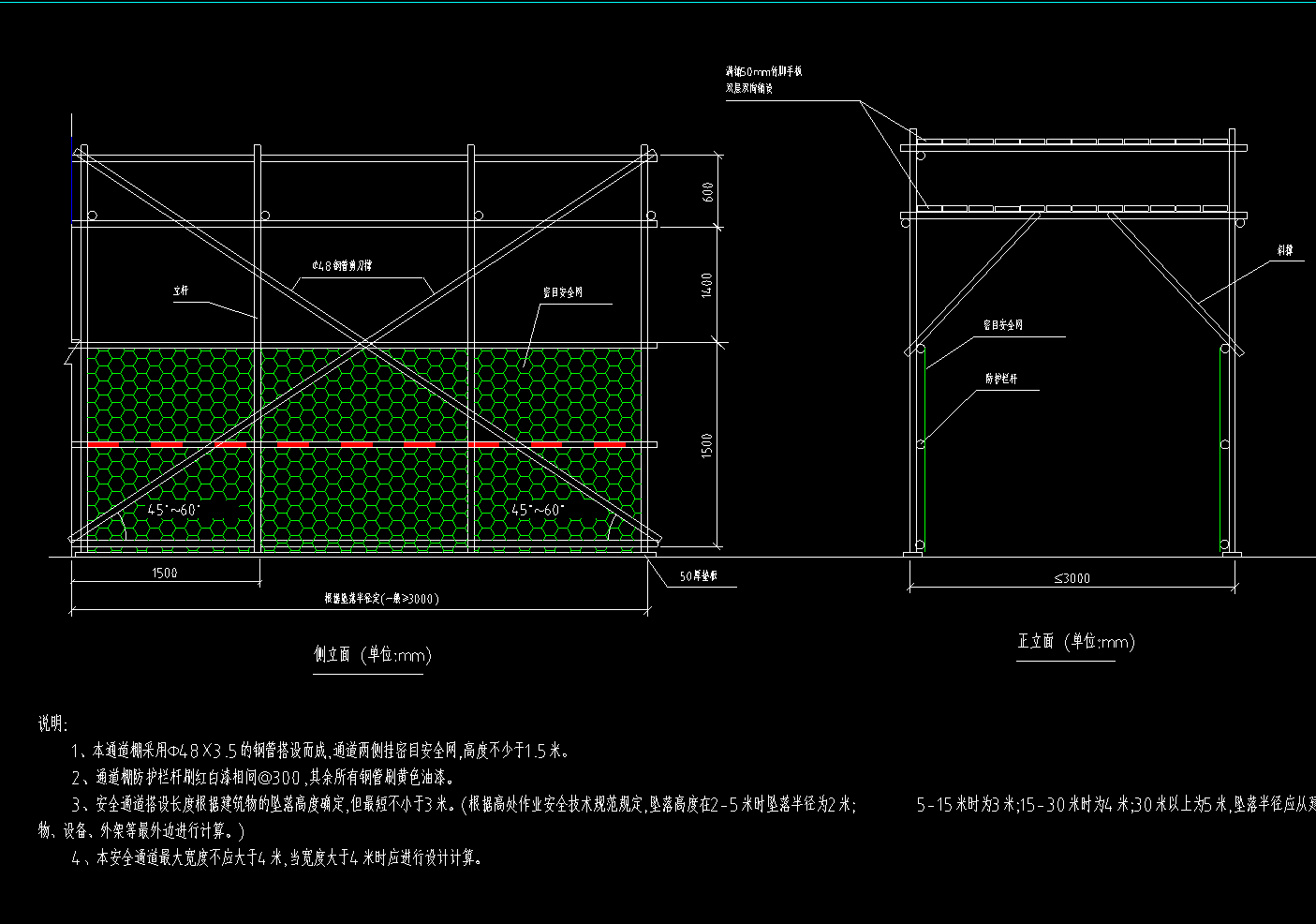Click the left '45°~60°' angle annotation
Screen dimensions: 1316x924
point(174,510)
